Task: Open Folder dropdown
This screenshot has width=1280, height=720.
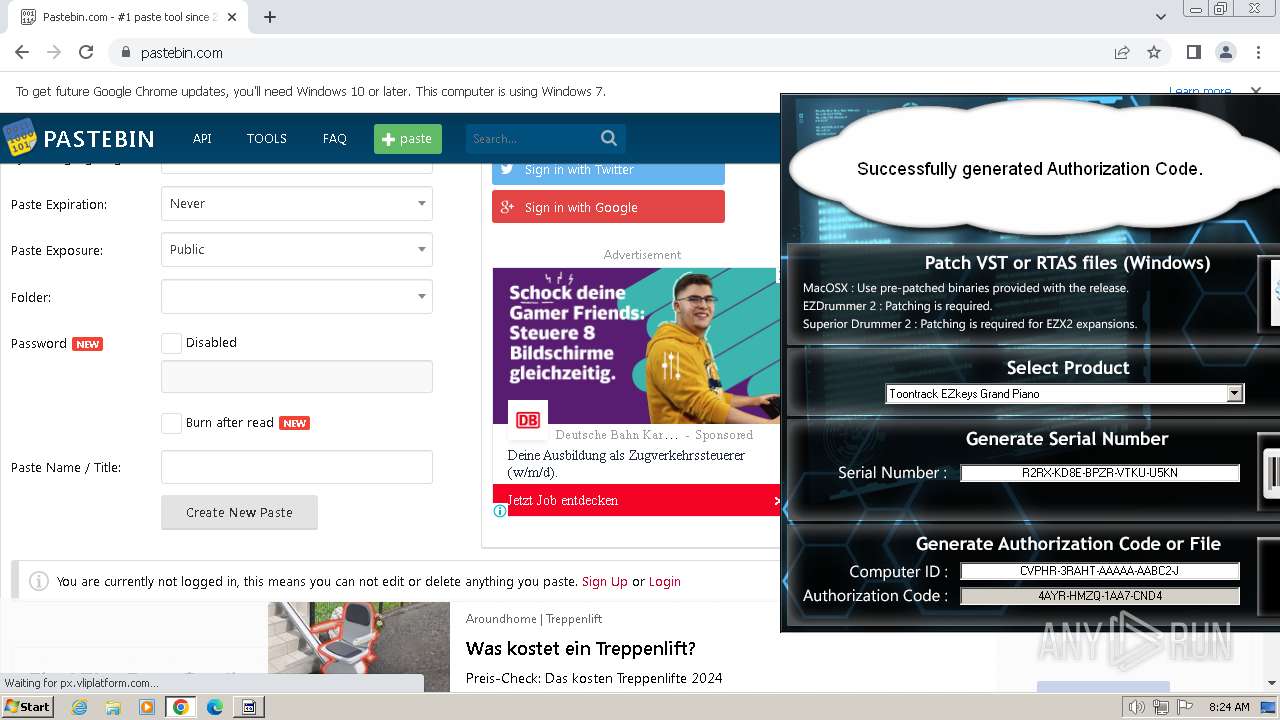Action: click(297, 297)
